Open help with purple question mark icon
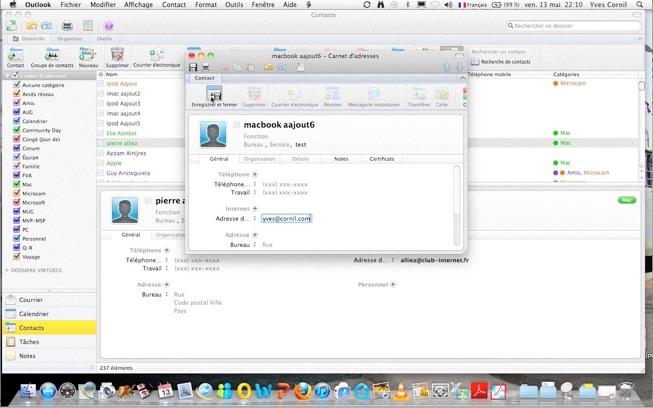 pos(109,26)
